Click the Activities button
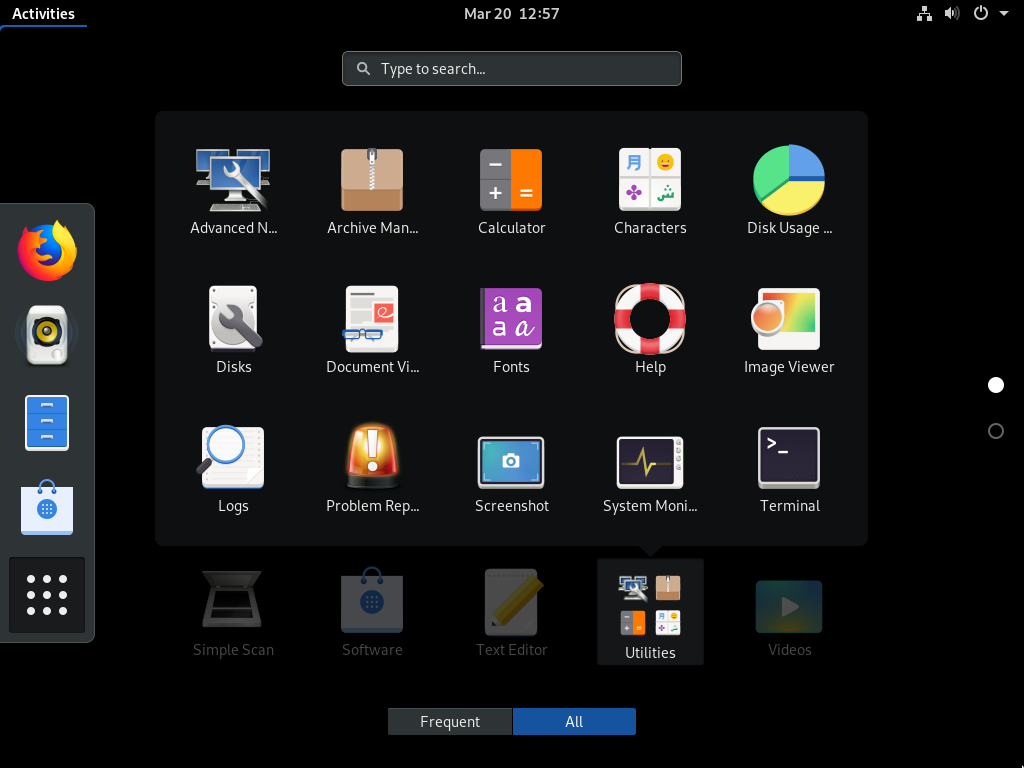1024x768 pixels. click(43, 14)
